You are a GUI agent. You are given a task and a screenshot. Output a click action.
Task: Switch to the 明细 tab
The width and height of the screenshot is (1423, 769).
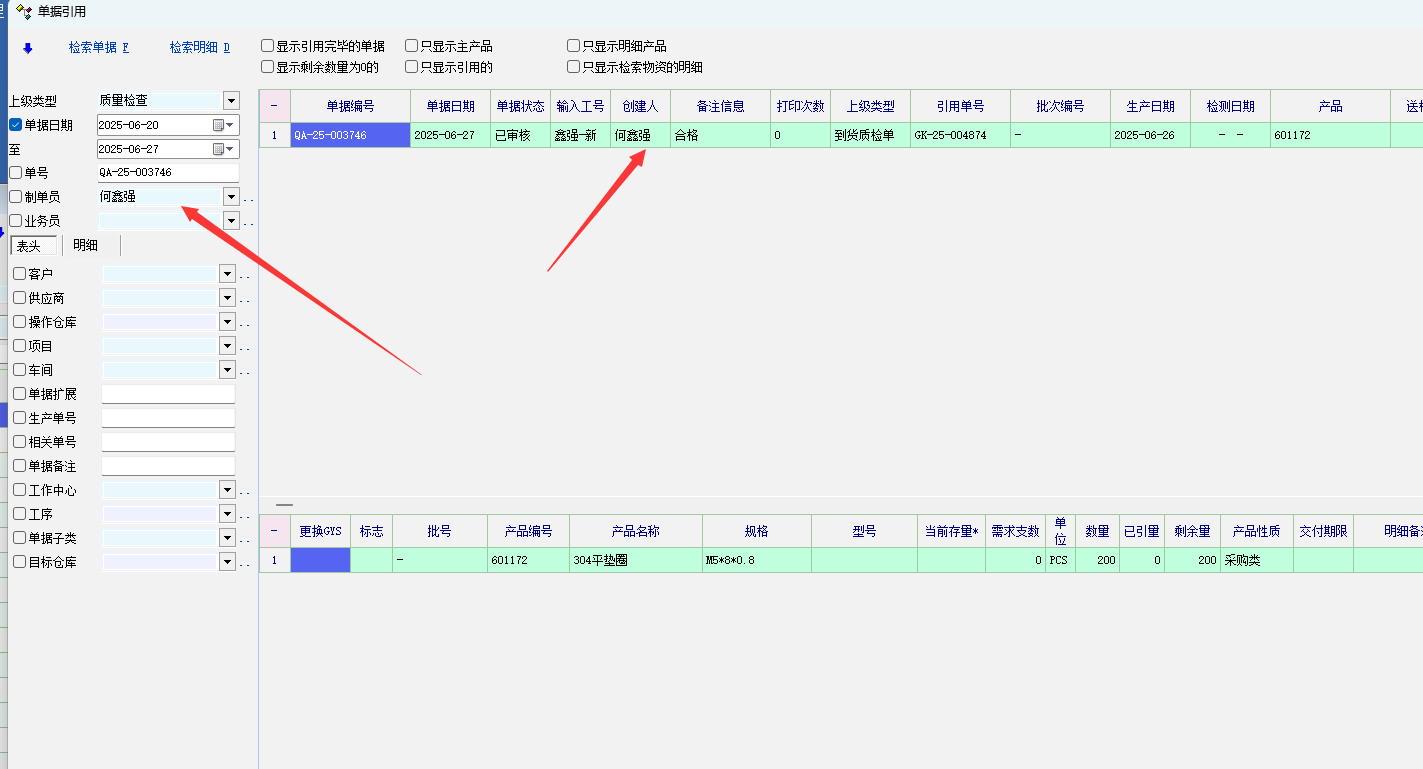pos(86,246)
